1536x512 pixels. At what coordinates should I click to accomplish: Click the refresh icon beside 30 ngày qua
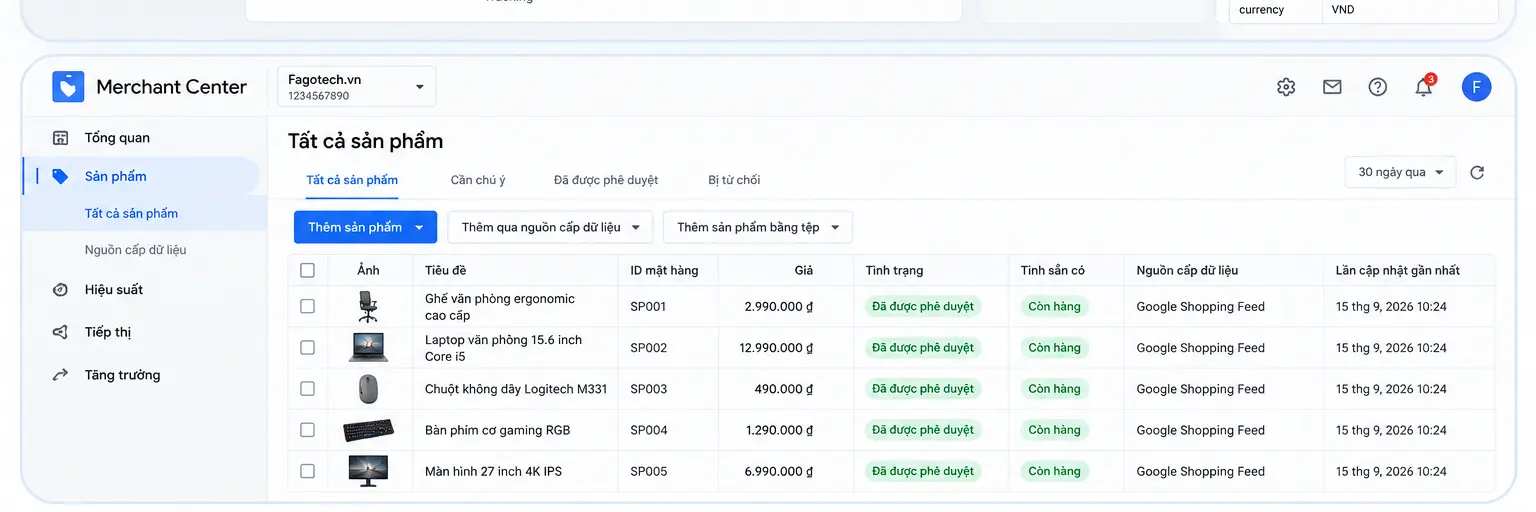1477,172
